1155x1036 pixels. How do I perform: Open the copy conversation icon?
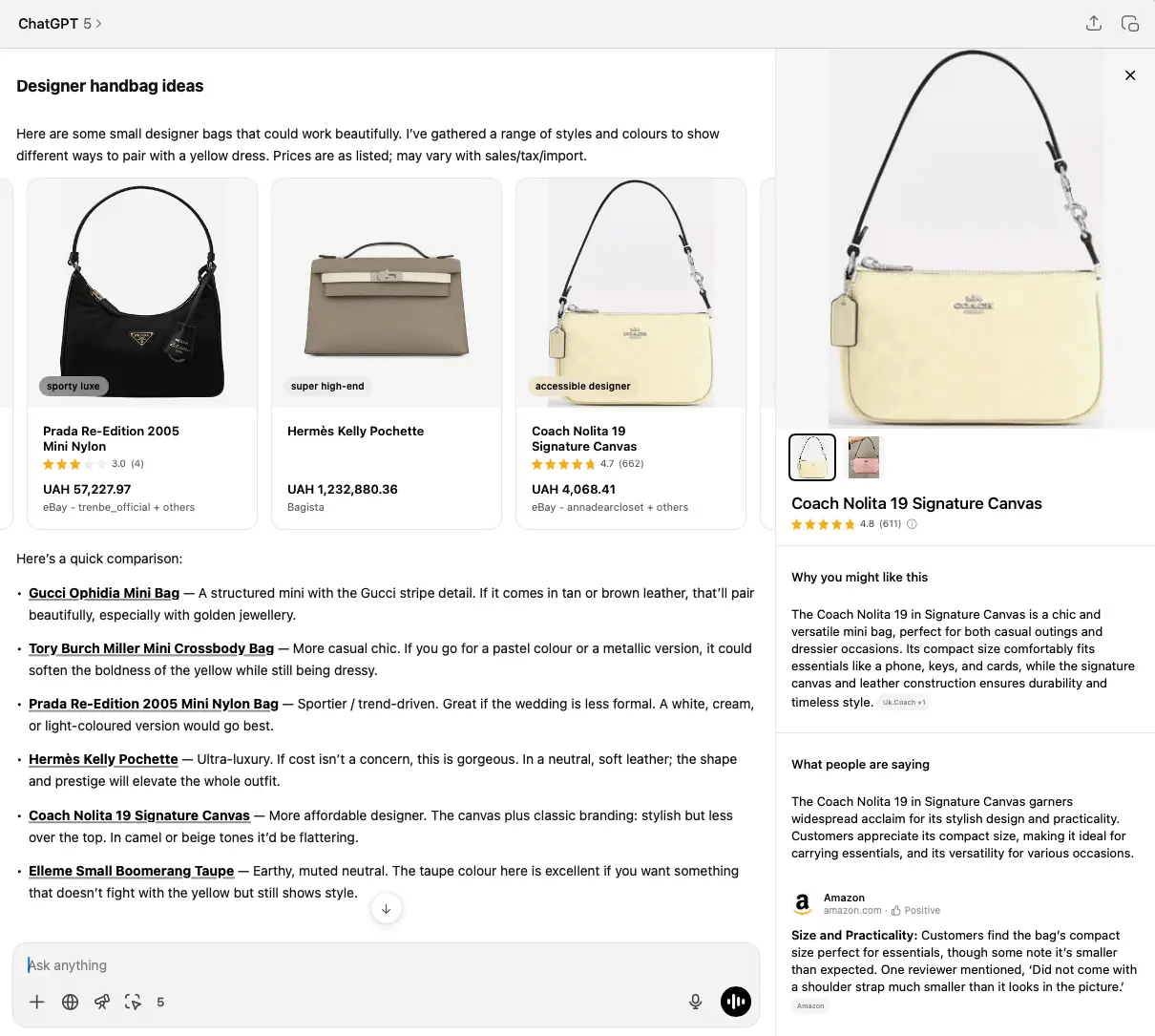[x=1130, y=24]
